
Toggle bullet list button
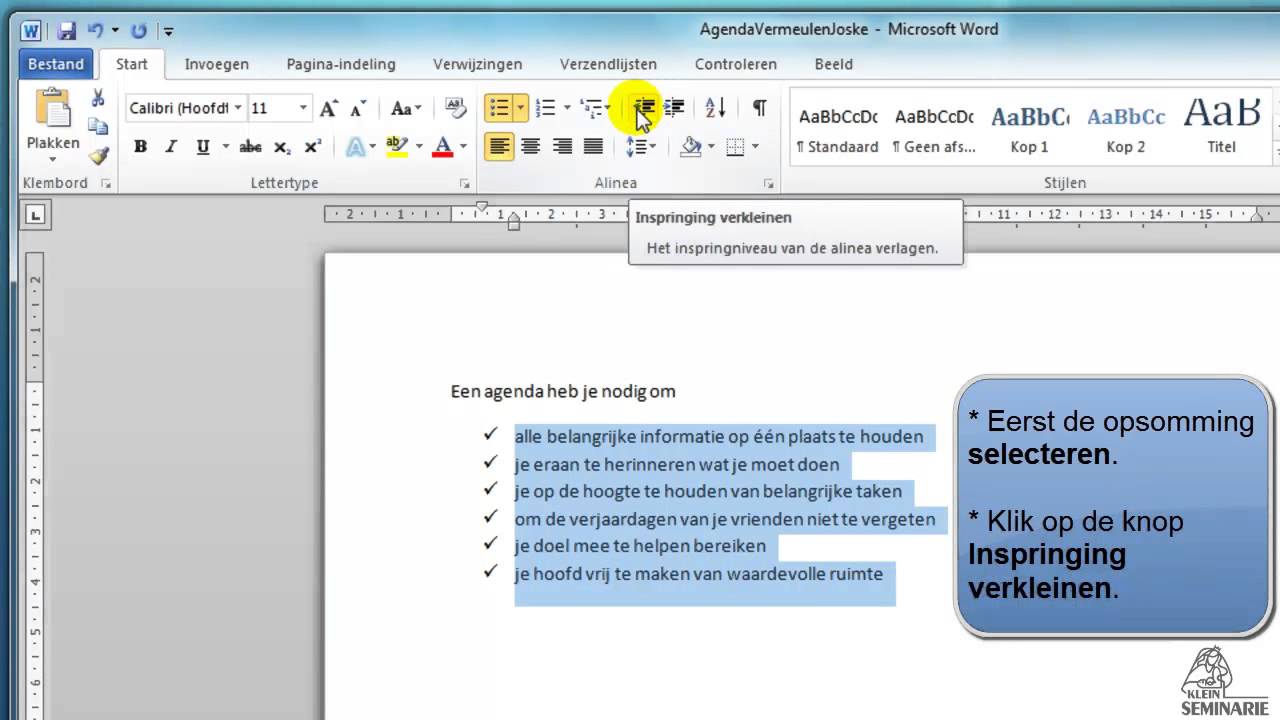tap(499, 108)
